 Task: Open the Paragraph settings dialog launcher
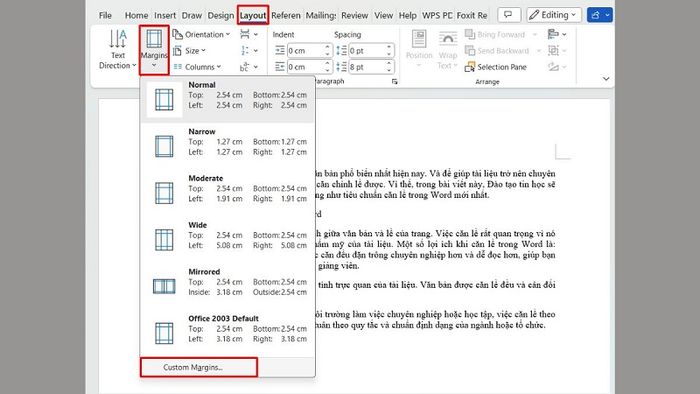tap(395, 82)
